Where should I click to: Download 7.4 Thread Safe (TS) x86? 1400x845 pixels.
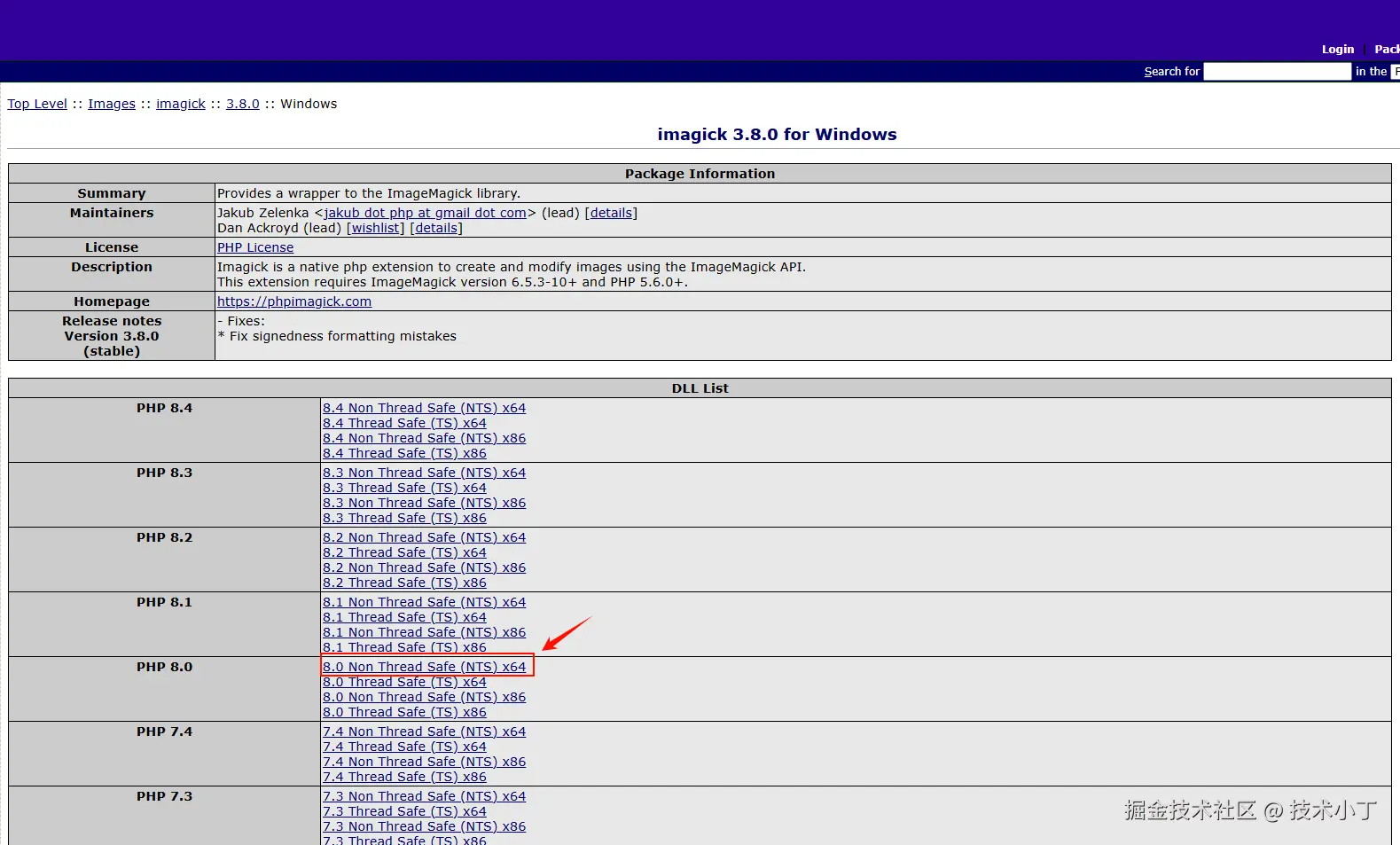404,777
